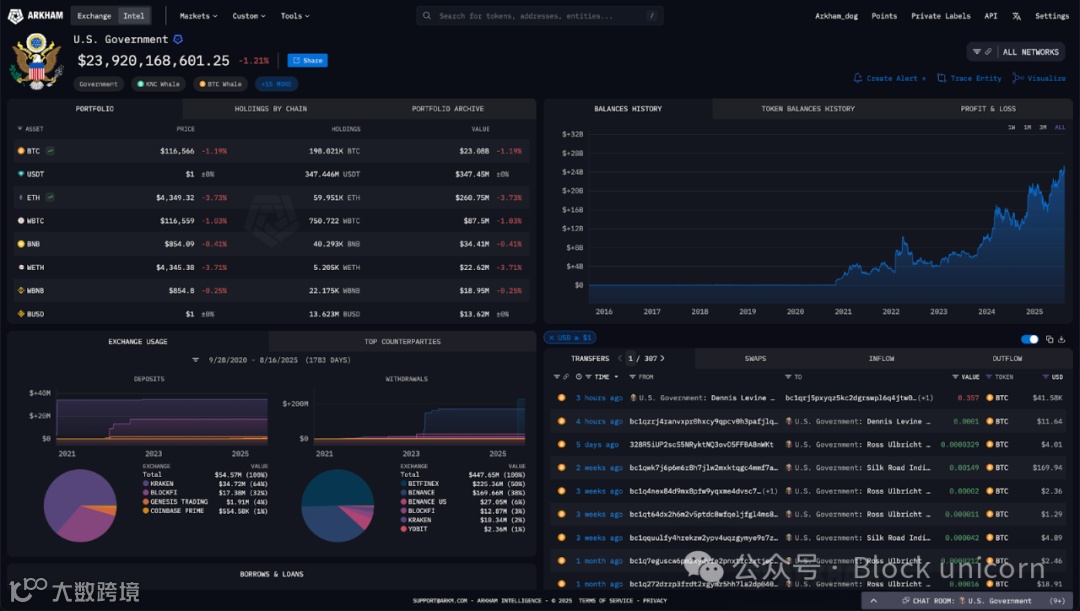Viewport: 1080px width, 611px height.
Task: Click the copy icon above transfers table
Action: pos(1050,339)
